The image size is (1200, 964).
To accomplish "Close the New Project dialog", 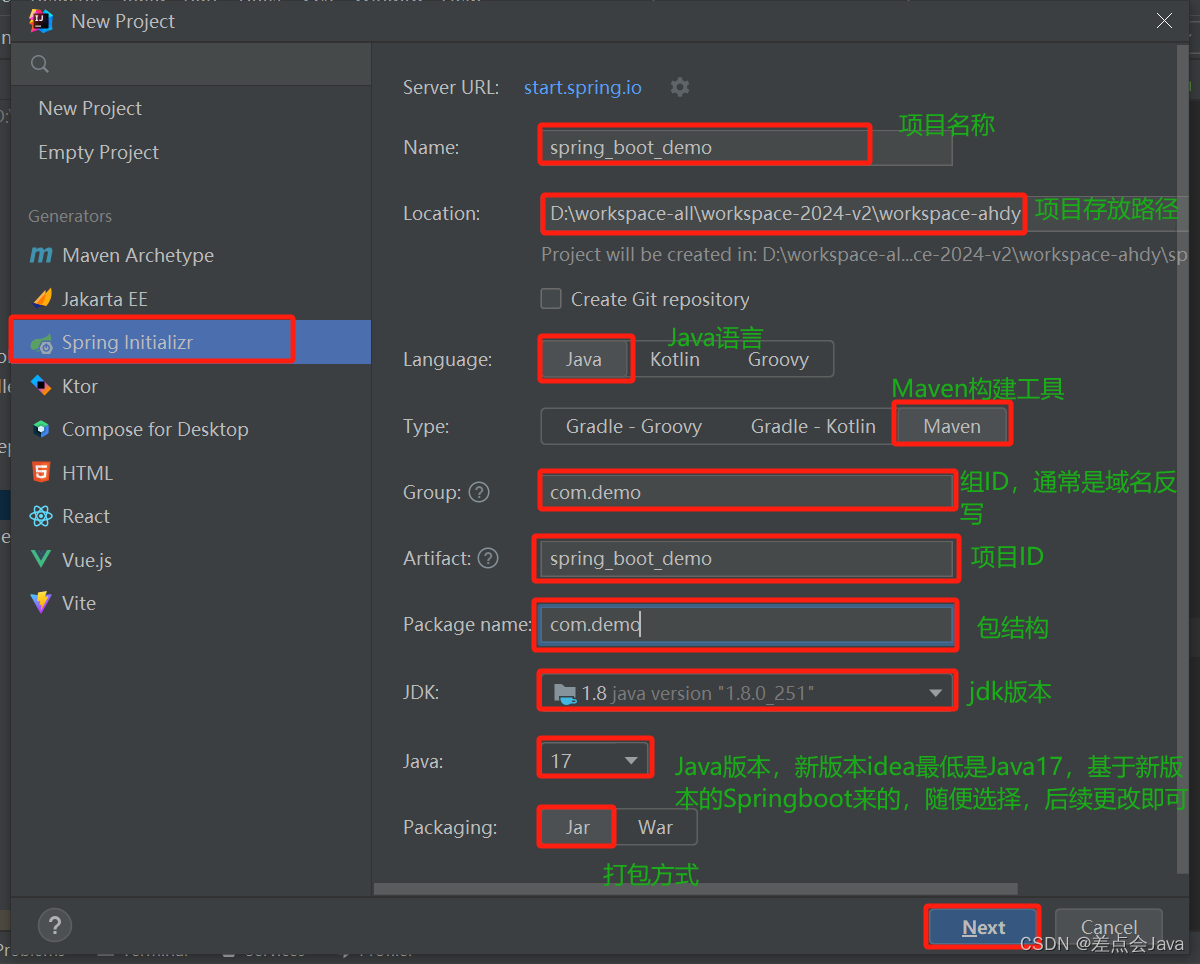I will (1164, 21).
